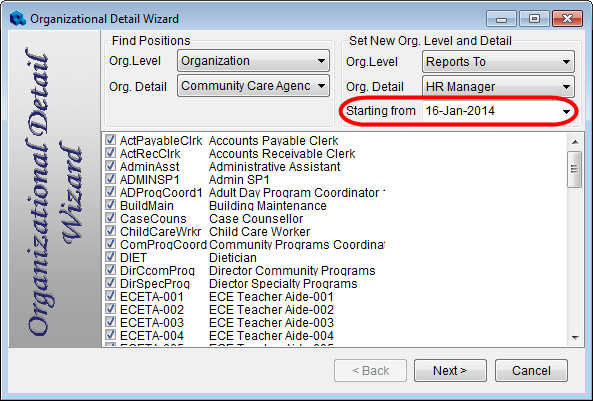Image resolution: width=593 pixels, height=401 pixels.
Task: Open the Starting from date picker arrow
Action: [566, 112]
